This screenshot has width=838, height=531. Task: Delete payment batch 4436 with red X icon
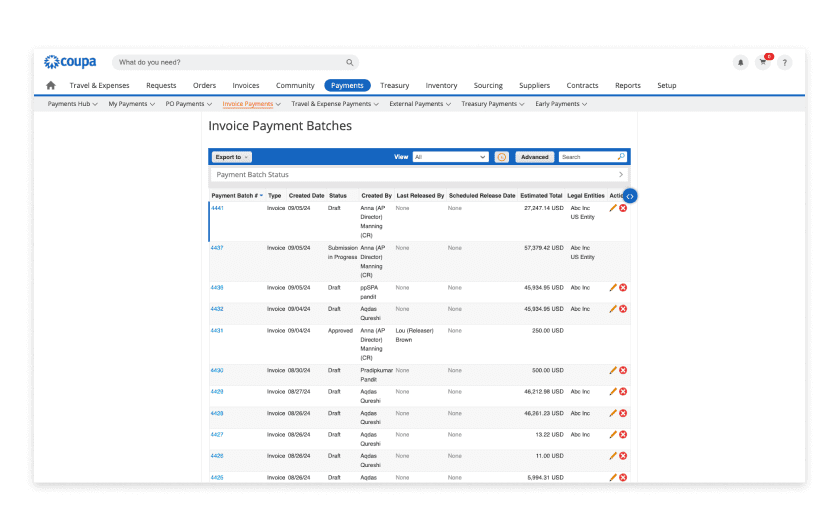[623, 287]
